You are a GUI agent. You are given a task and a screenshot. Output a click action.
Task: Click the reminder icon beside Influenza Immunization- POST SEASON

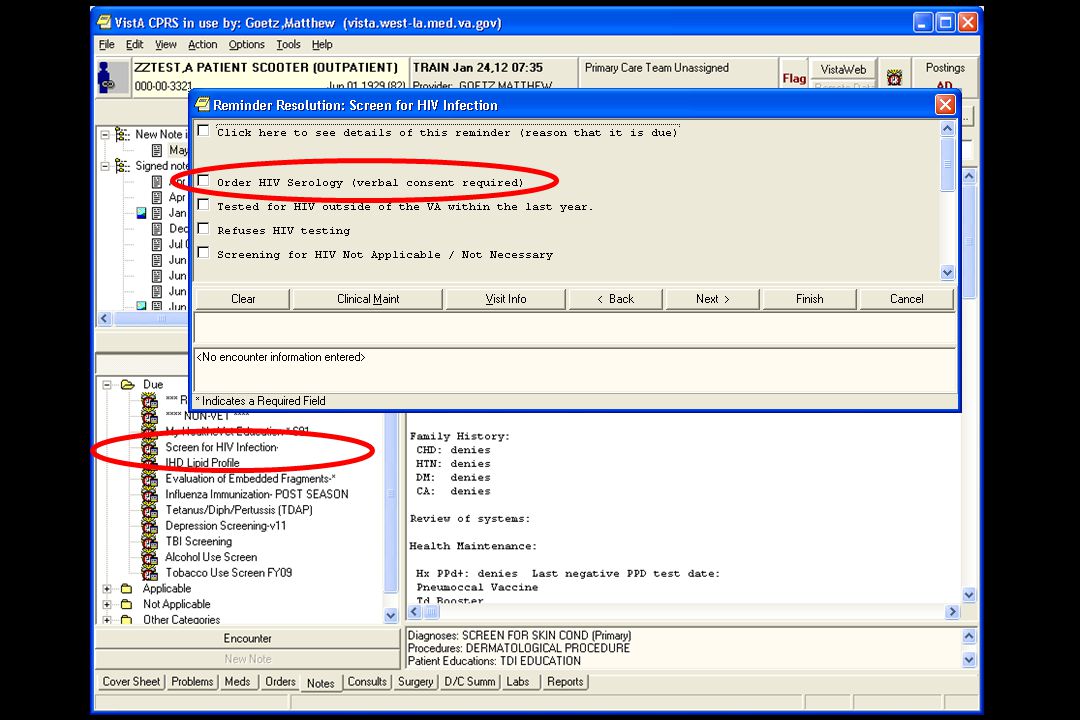click(149, 495)
